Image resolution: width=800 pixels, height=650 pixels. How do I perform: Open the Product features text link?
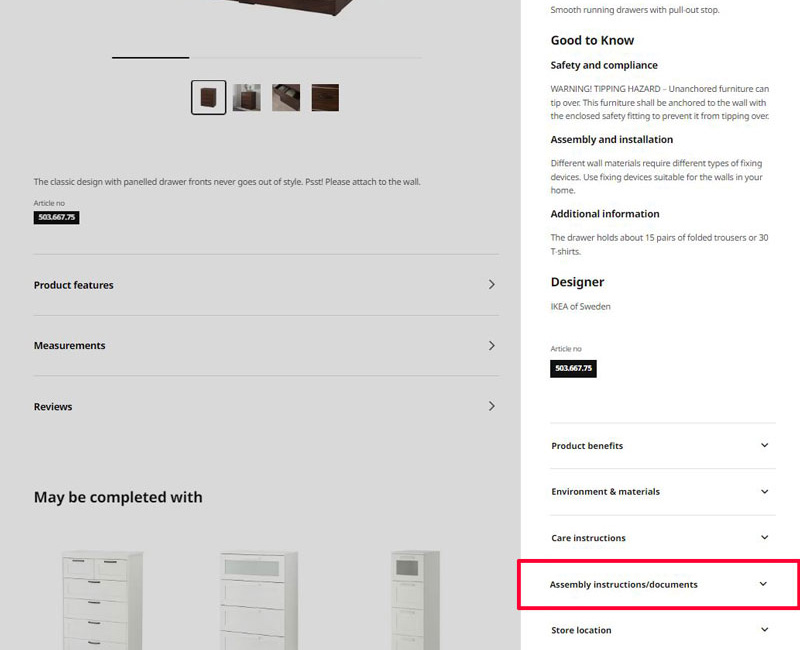(74, 285)
